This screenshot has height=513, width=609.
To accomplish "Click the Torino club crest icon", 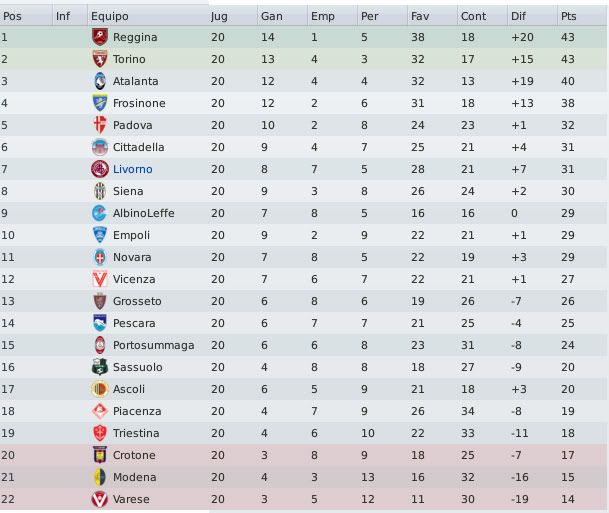I will 100,59.
